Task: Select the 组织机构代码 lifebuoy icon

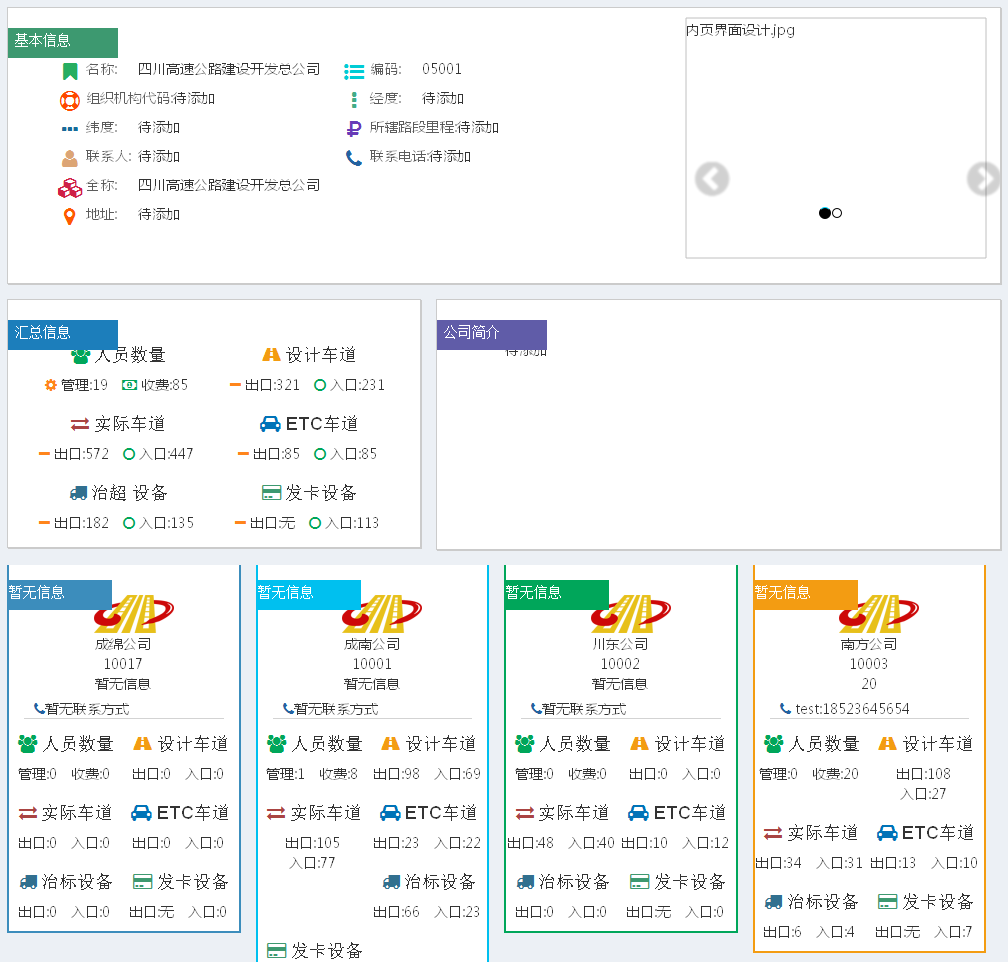Action: pyautogui.click(x=69, y=98)
